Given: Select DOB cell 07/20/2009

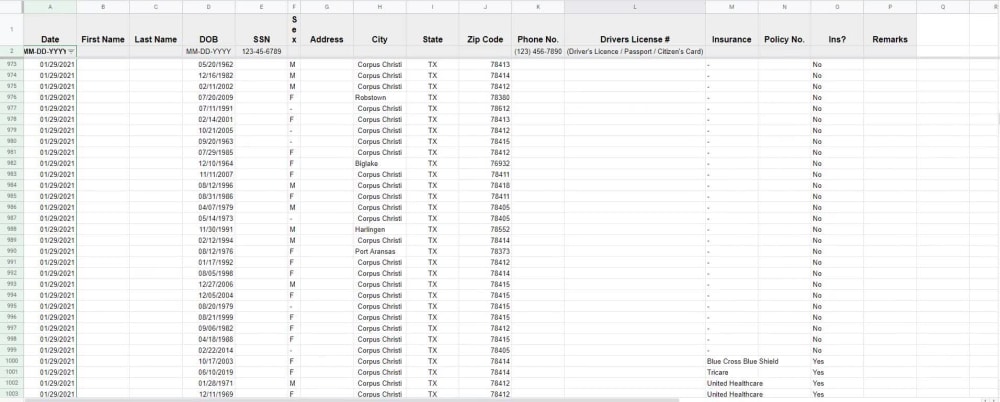Looking at the screenshot, I should pos(209,98).
